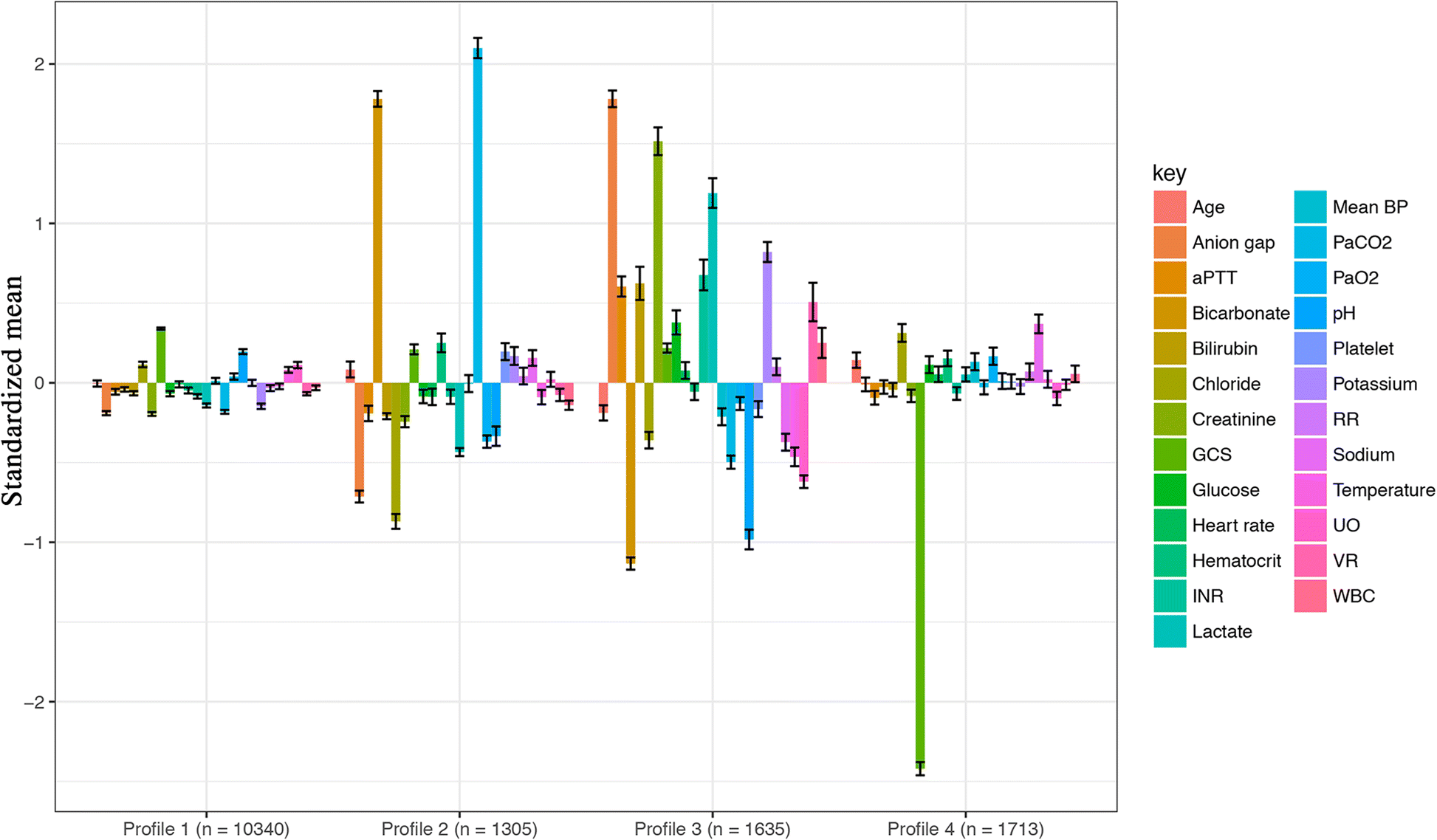The height and width of the screenshot is (840, 1437).
Task: Click the Age legend color swatch
Action: (1170, 207)
